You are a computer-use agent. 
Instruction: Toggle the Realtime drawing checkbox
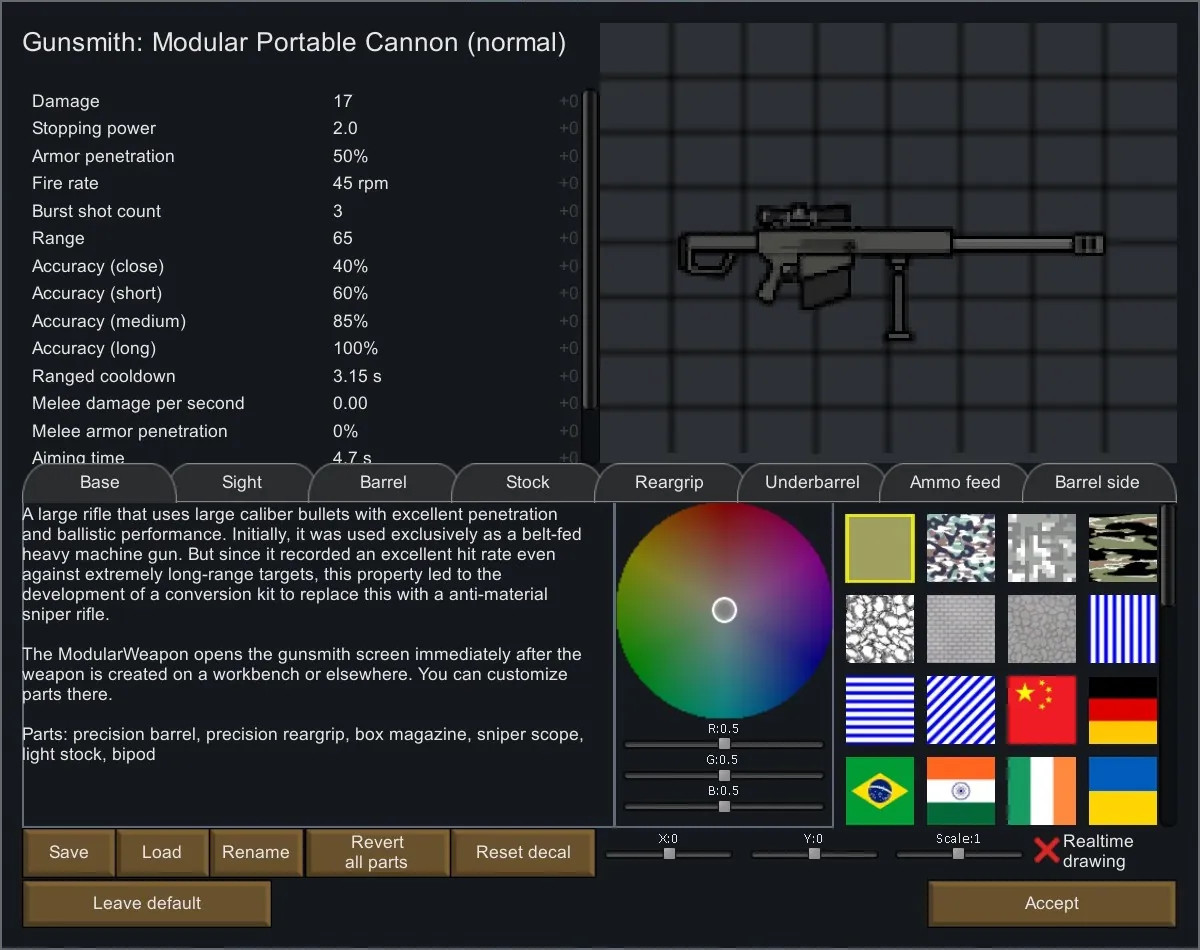pos(1046,851)
